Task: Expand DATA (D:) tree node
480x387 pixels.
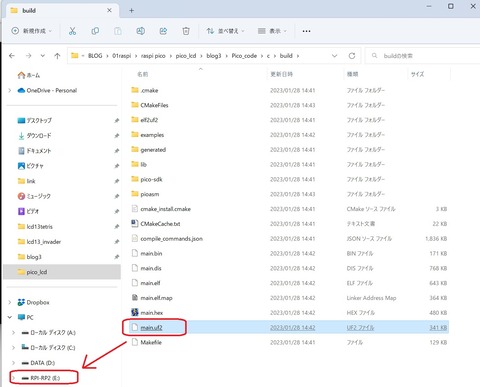Action: point(13,363)
